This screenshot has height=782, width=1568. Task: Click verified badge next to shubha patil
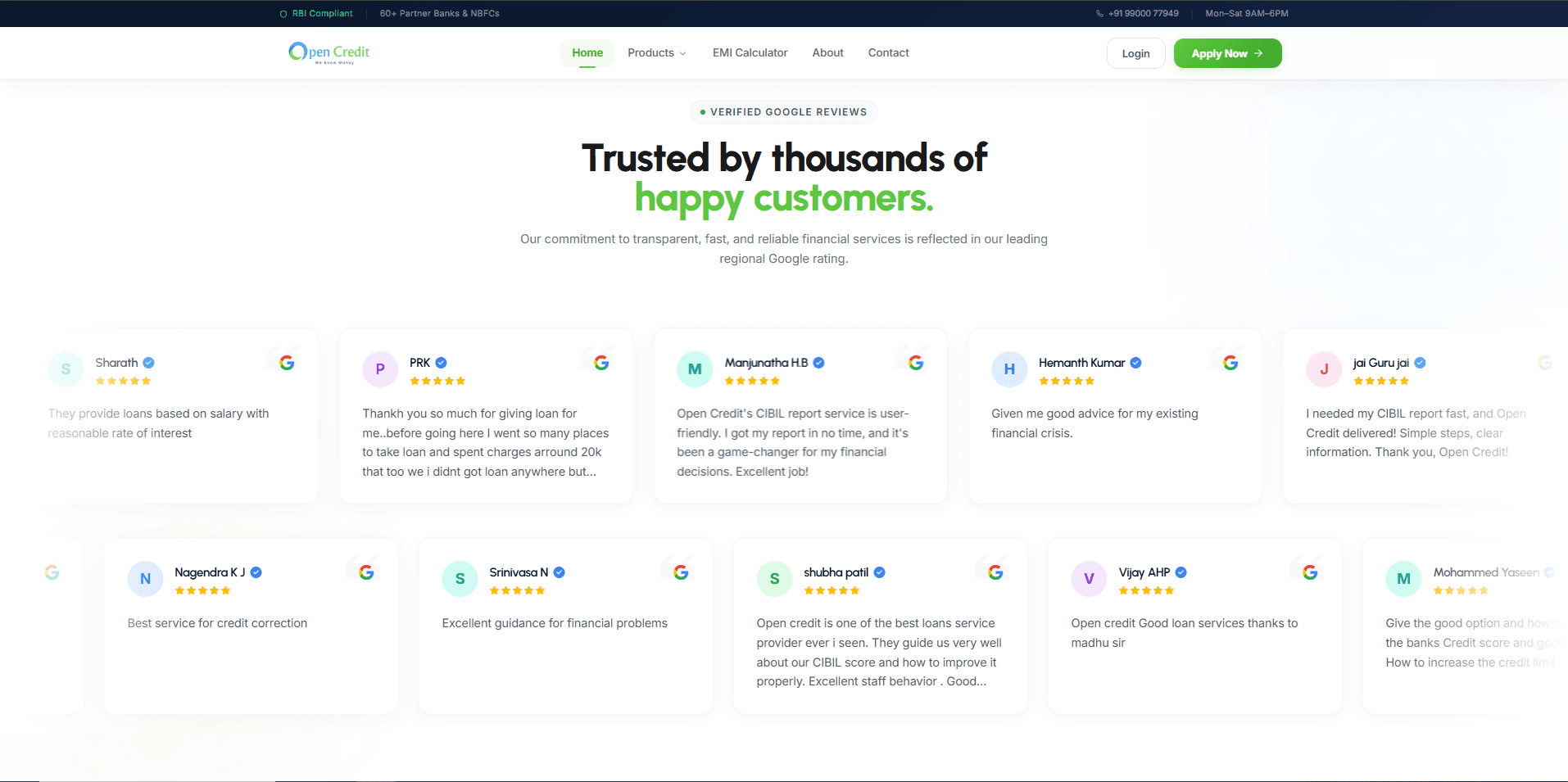[x=879, y=572]
